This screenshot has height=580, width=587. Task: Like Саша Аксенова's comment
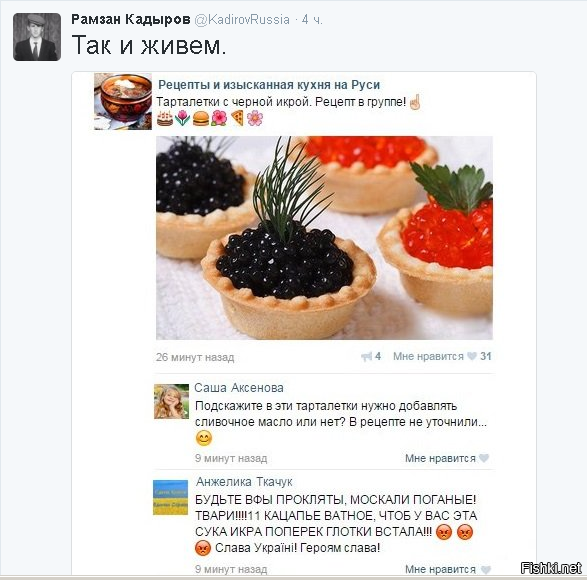pyautogui.click(x=447, y=458)
